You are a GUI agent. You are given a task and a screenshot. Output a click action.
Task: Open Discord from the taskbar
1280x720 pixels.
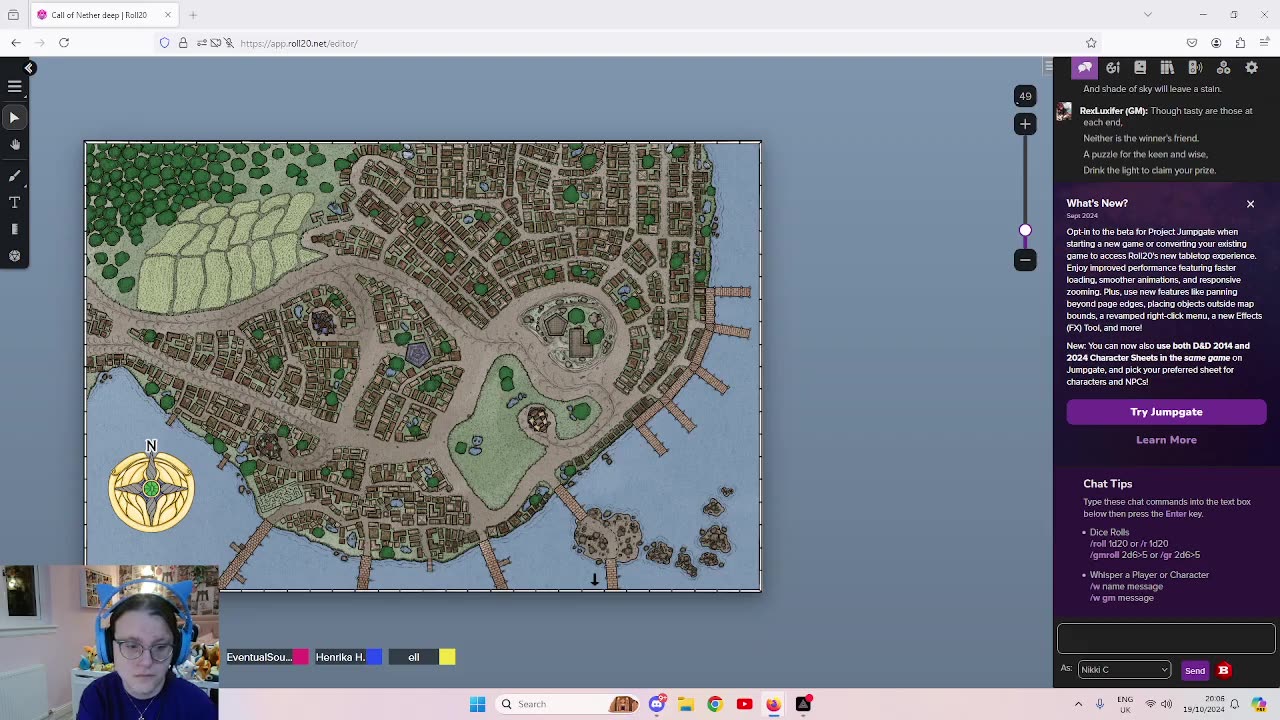point(657,704)
